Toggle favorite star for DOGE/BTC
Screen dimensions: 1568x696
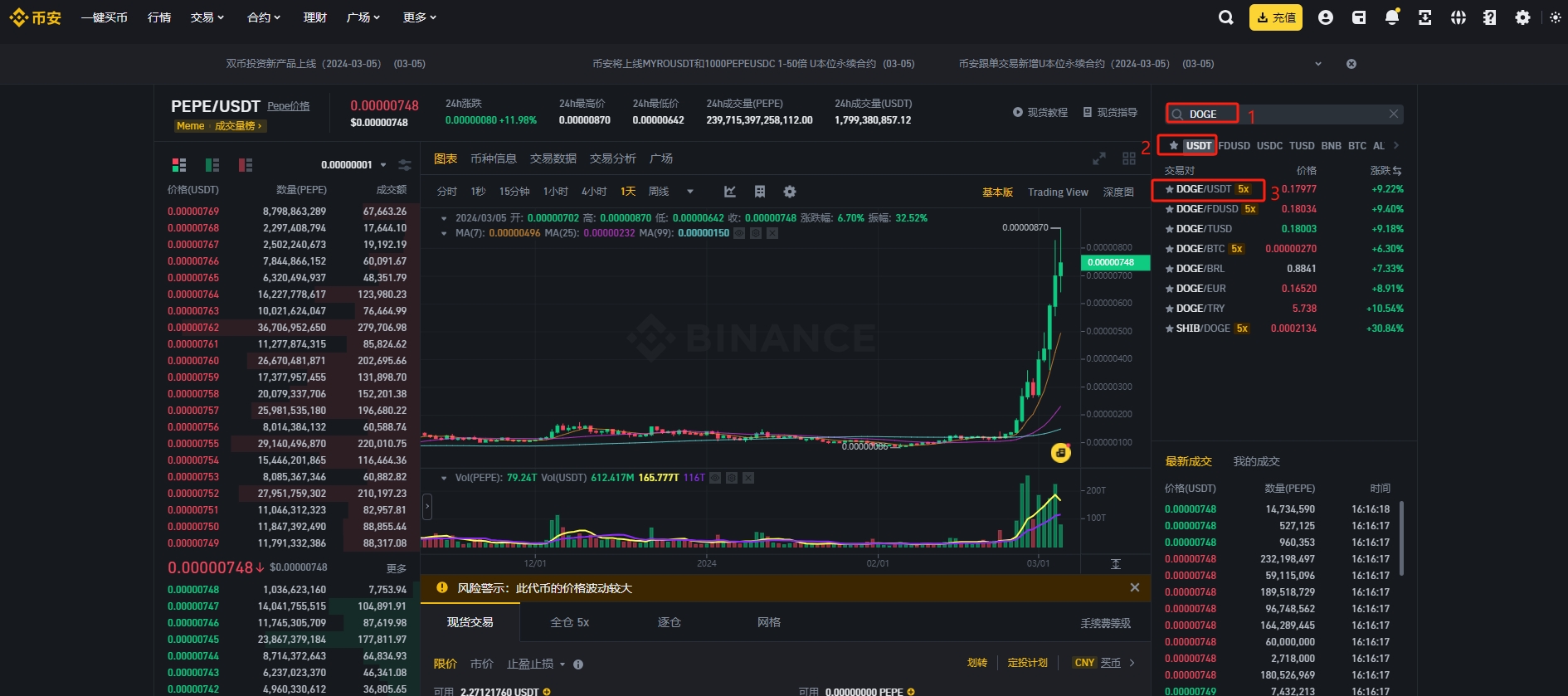click(1170, 249)
